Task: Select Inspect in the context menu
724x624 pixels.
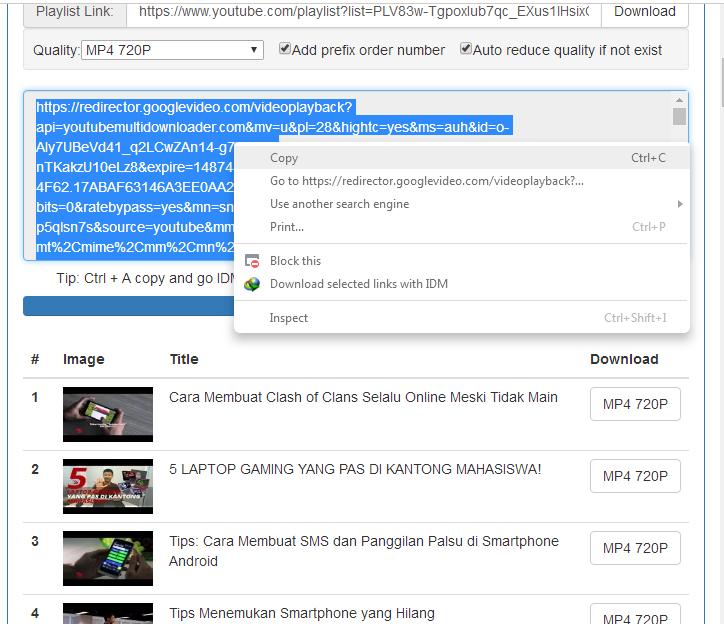Action: tap(289, 318)
